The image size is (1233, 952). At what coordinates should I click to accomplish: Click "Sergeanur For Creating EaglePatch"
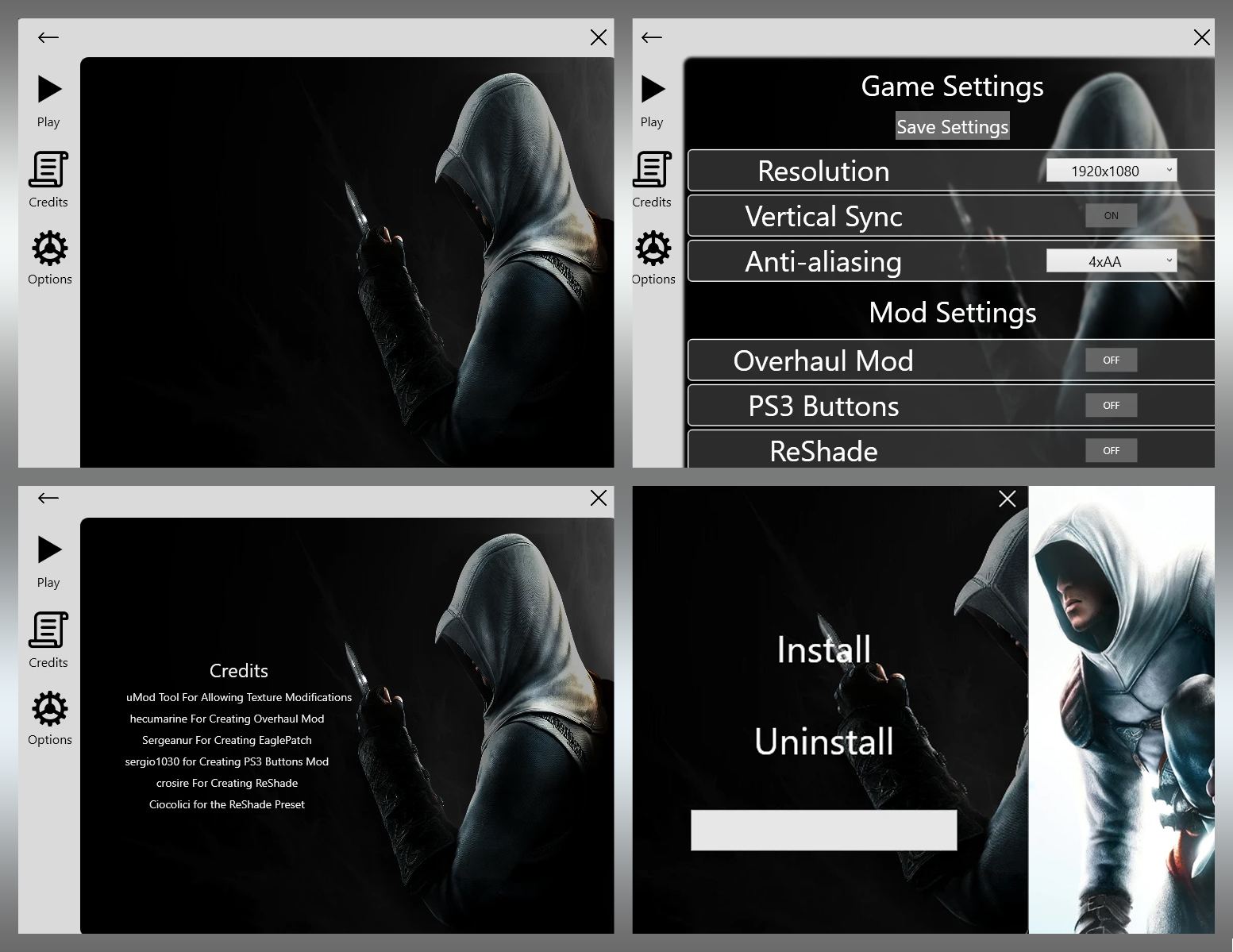(x=227, y=740)
